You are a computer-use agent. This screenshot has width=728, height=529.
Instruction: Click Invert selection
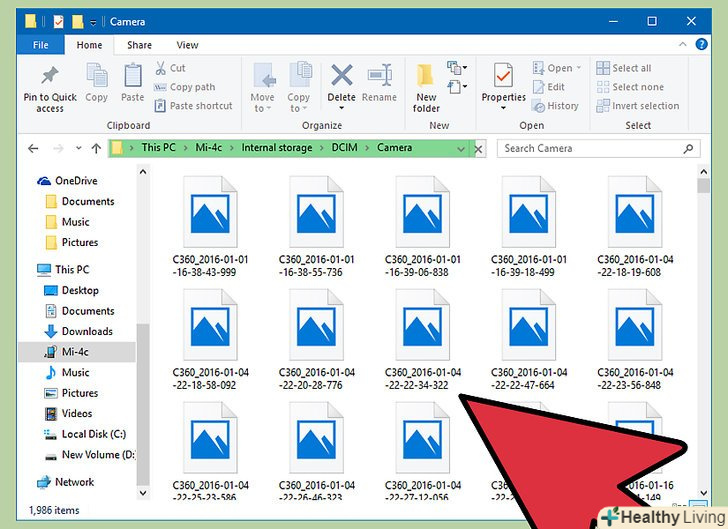(x=638, y=106)
